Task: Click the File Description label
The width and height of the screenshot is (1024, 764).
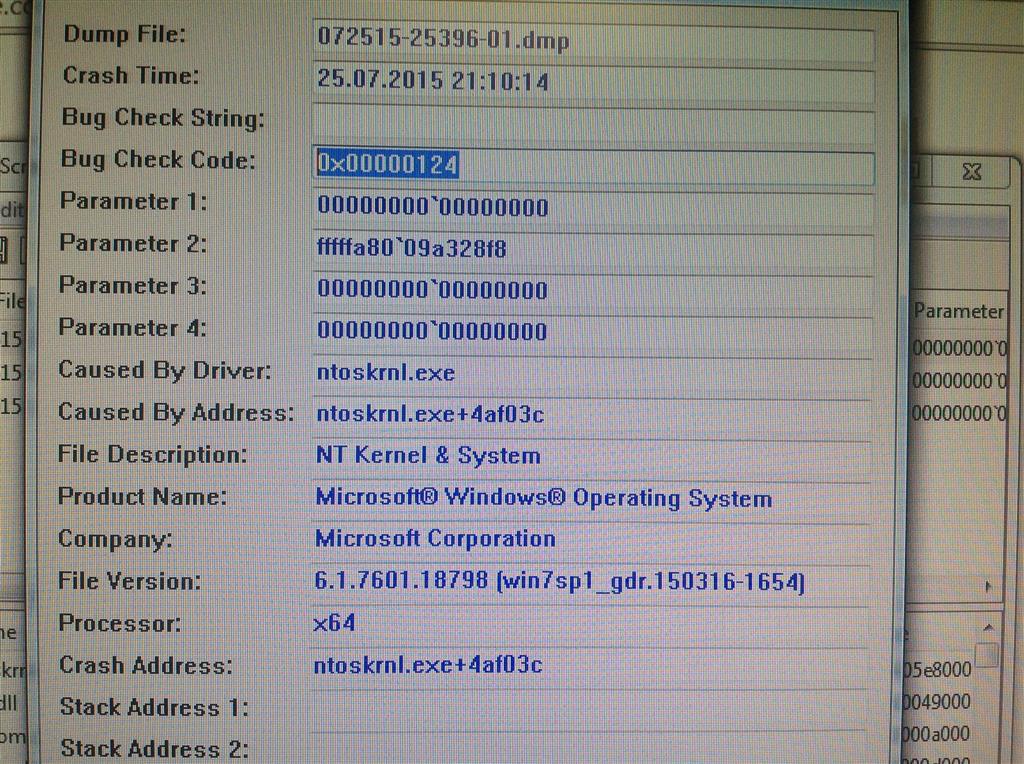Action: point(153,454)
